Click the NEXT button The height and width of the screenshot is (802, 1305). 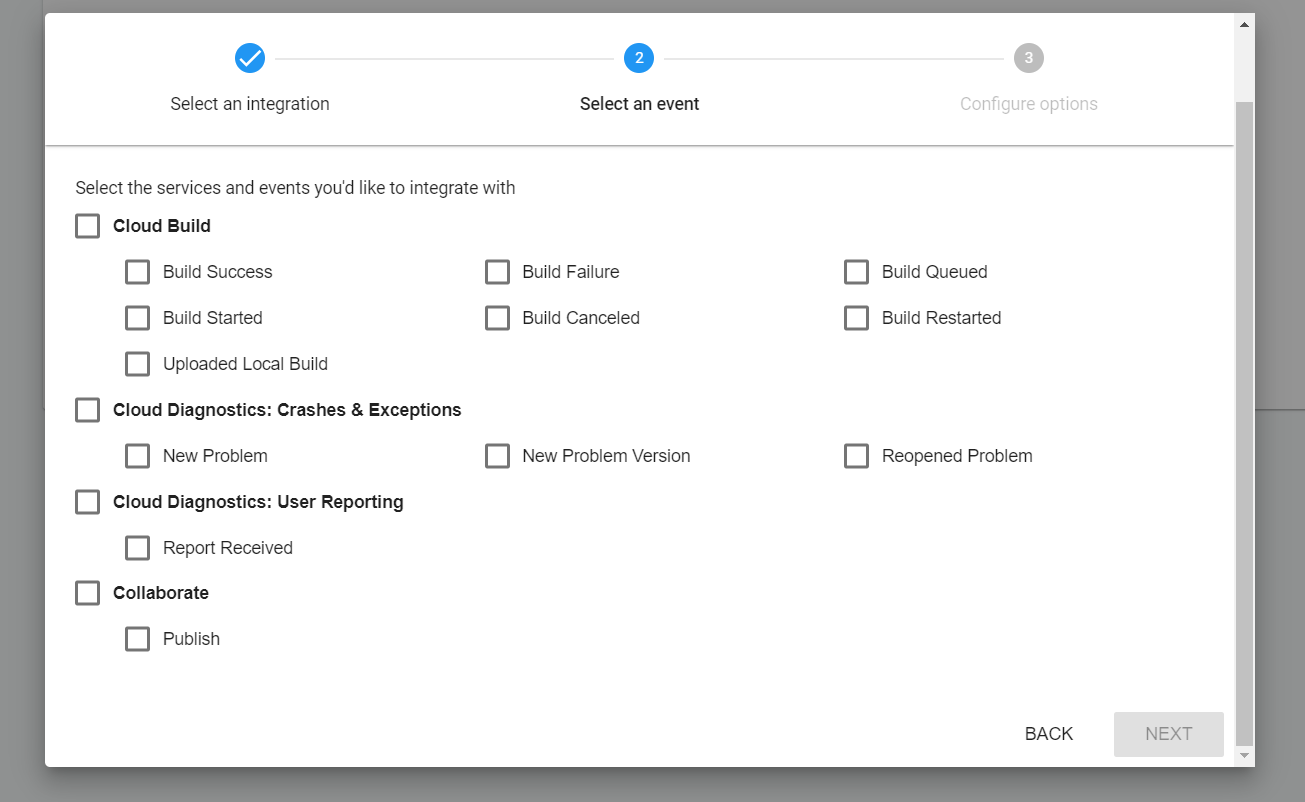[1168, 734]
